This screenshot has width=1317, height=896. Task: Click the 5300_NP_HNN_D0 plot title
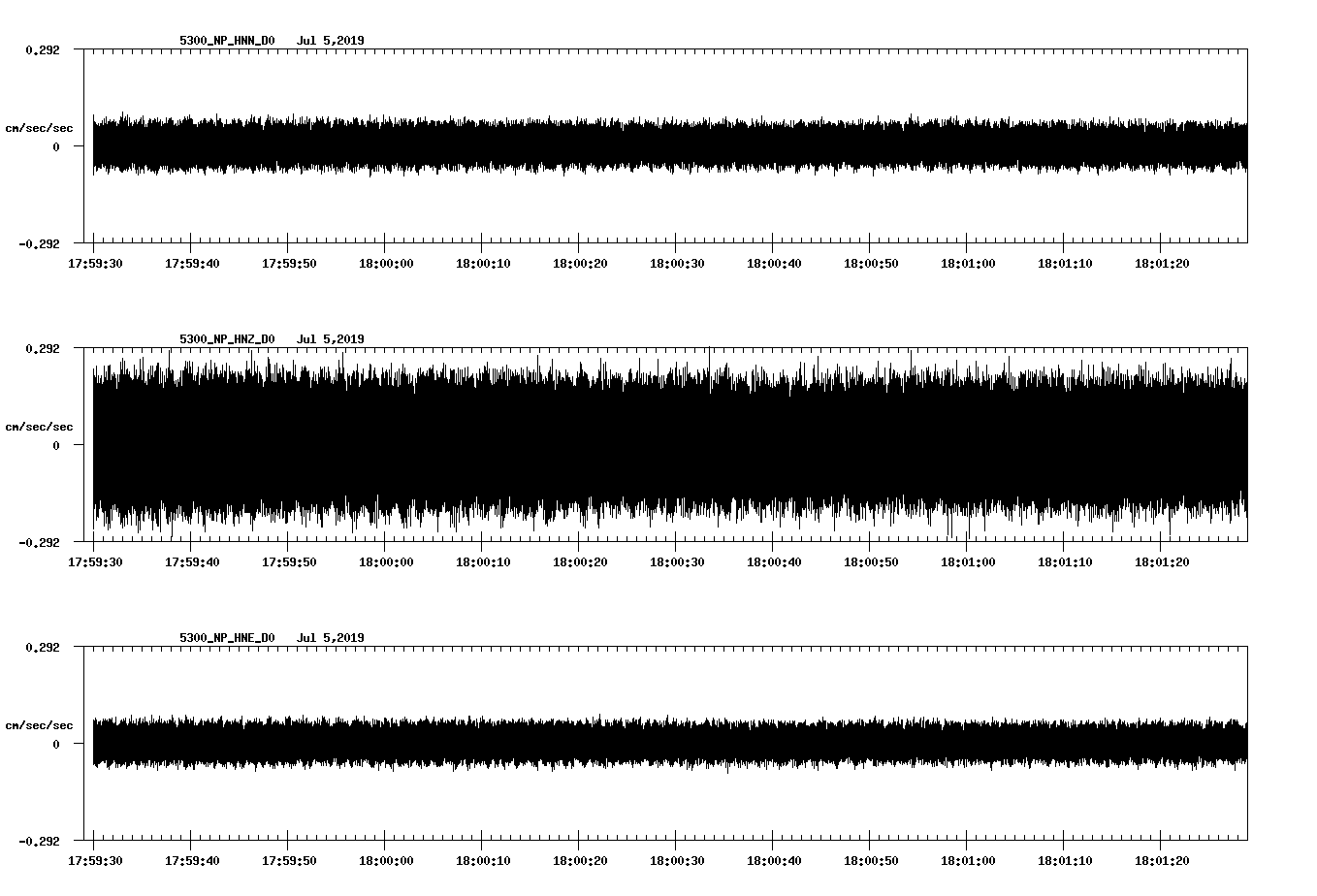227,41
